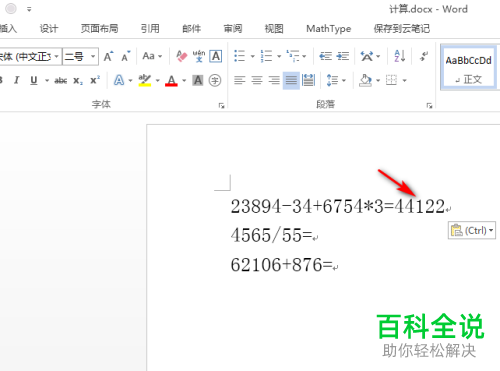Sort the text with A-Z icon
Screen dimensions: 500x371
tap(400, 56)
